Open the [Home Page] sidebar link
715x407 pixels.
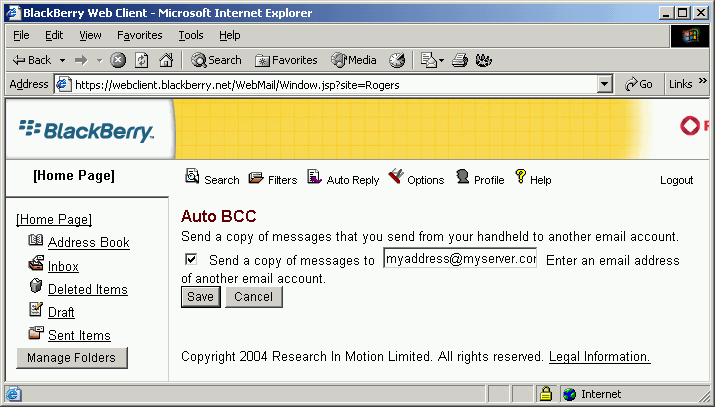tap(54, 219)
